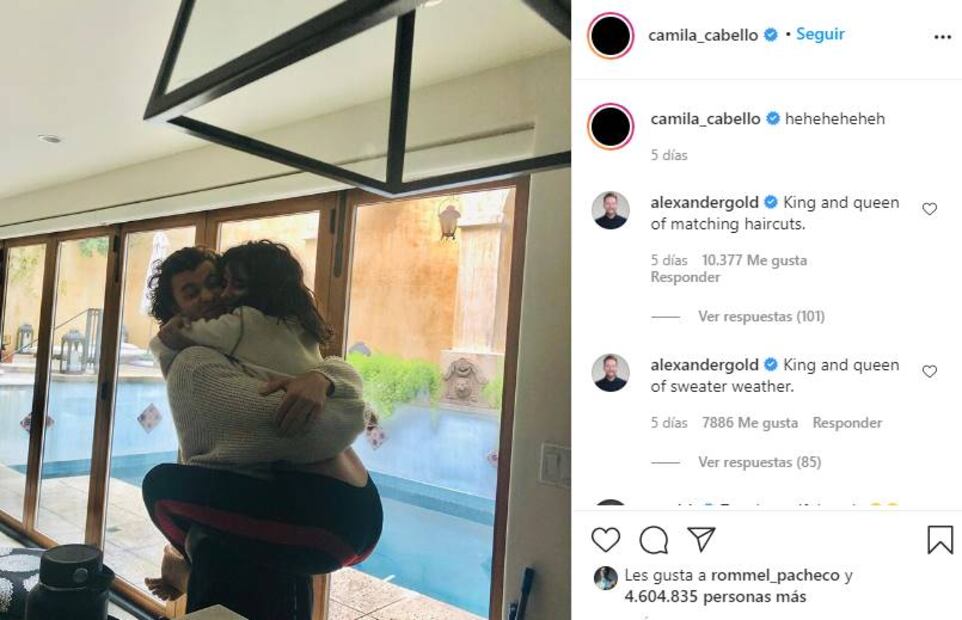Expand Ver respuestas (85)
Screen dimensions: 962x620
tap(760, 462)
